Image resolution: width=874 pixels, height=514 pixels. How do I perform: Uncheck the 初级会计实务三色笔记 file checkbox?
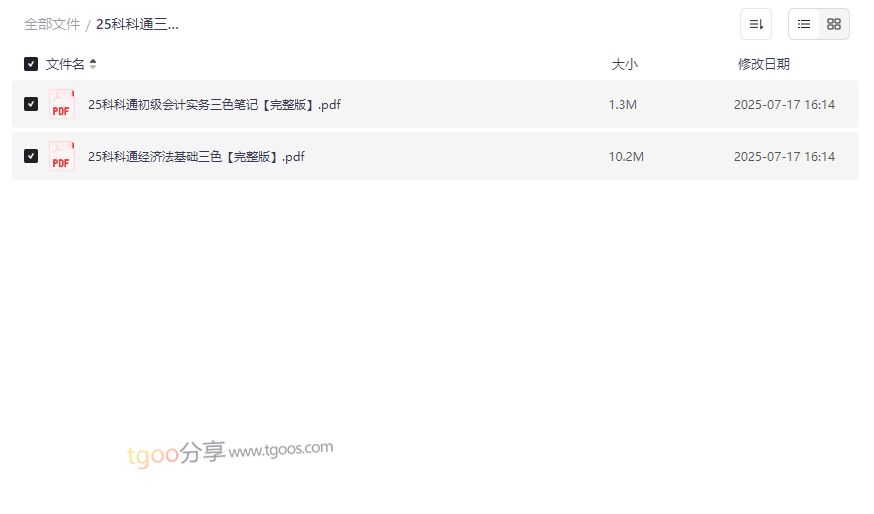31,104
